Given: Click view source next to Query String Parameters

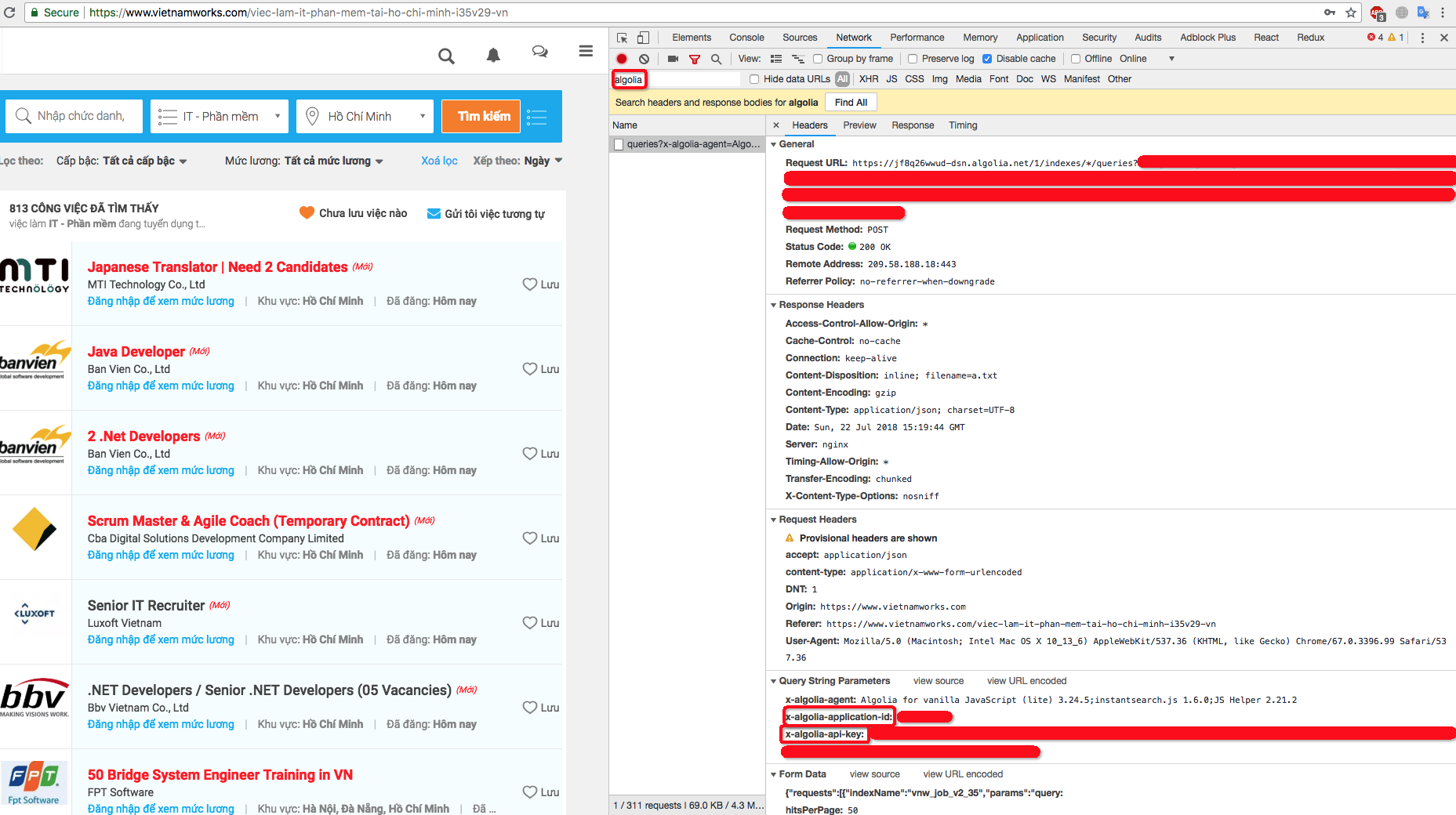Looking at the screenshot, I should click(x=939, y=681).
